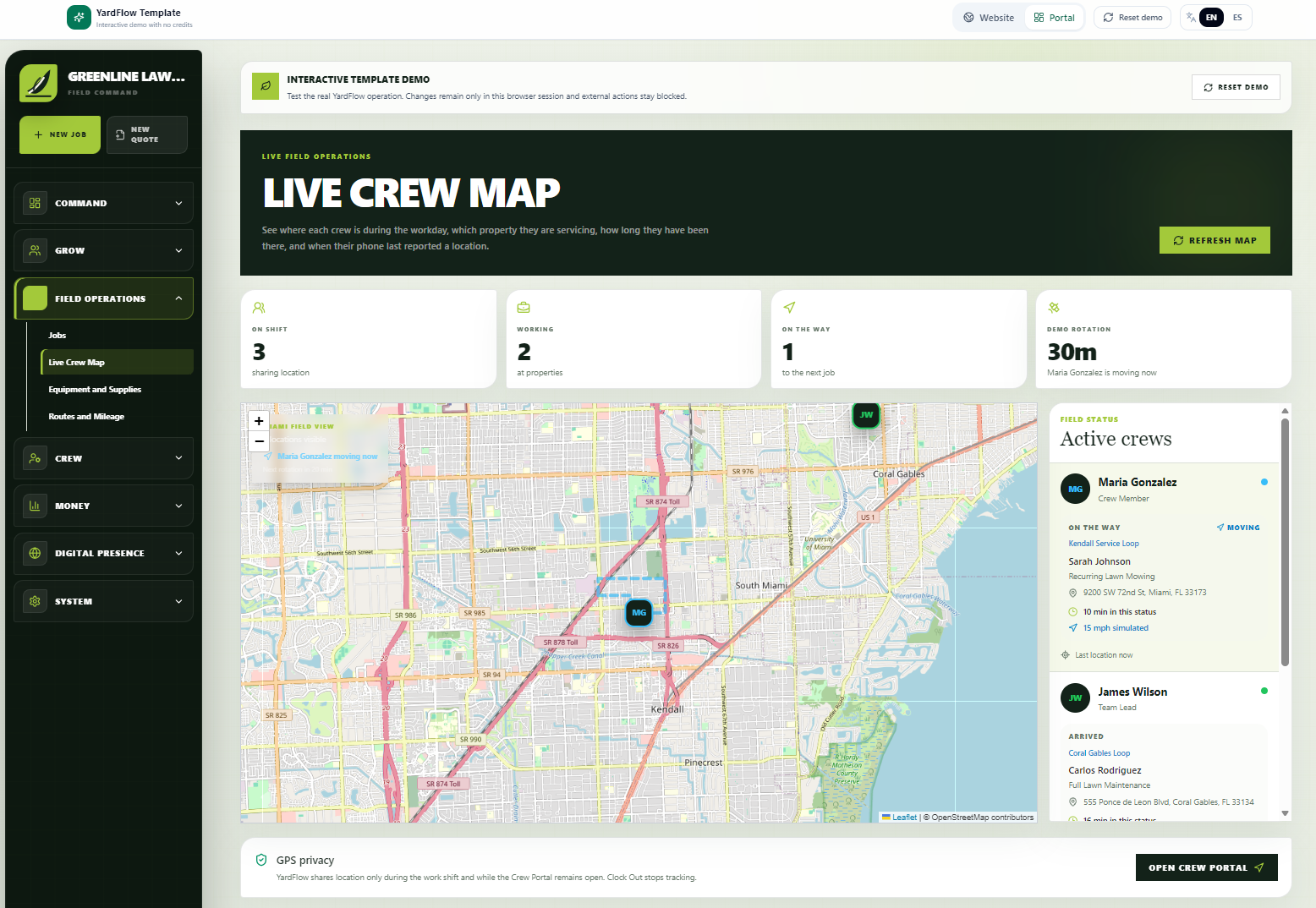1316x908 pixels.
Task: Switch language to ES
Action: (x=1237, y=17)
